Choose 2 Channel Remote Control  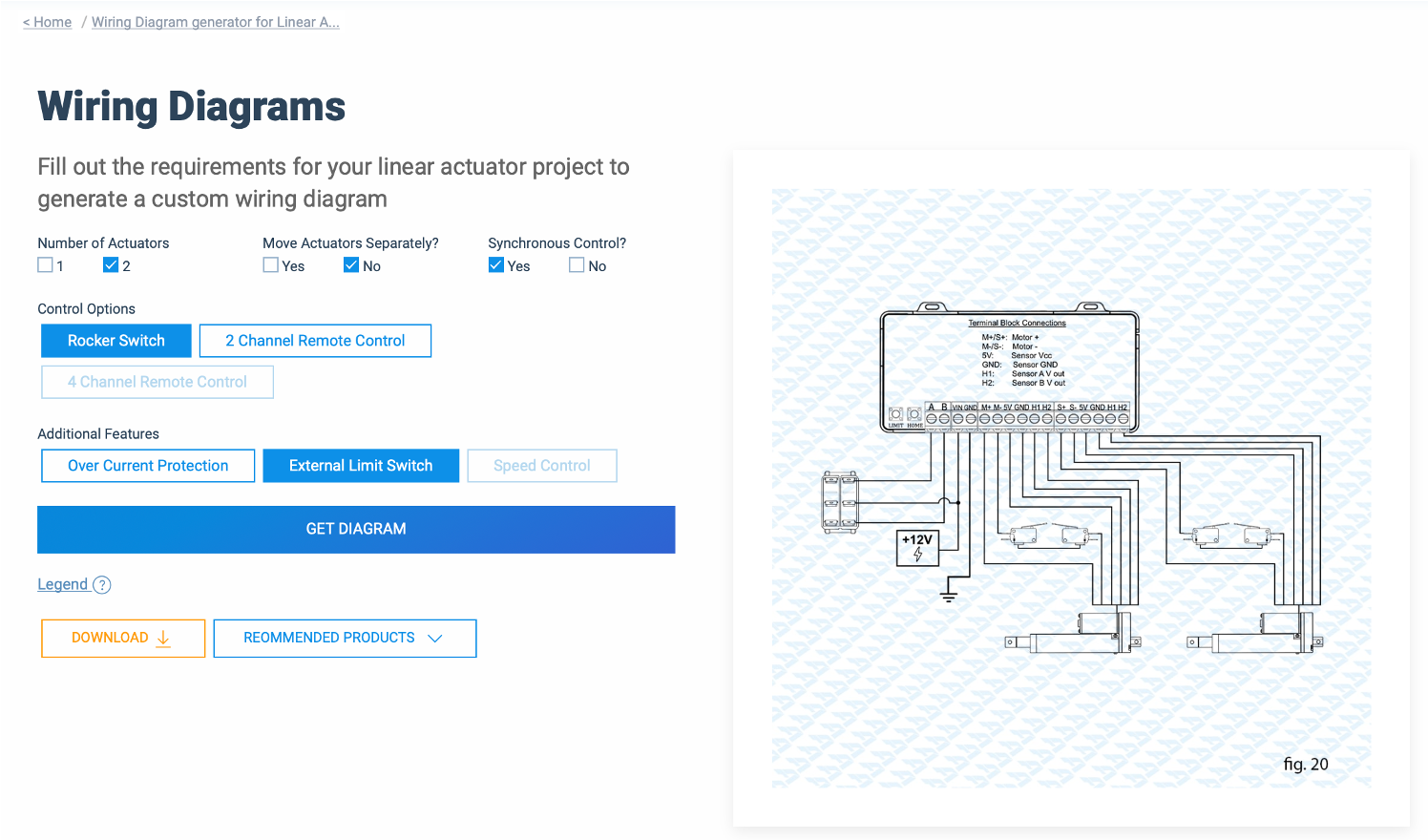pyautogui.click(x=315, y=341)
